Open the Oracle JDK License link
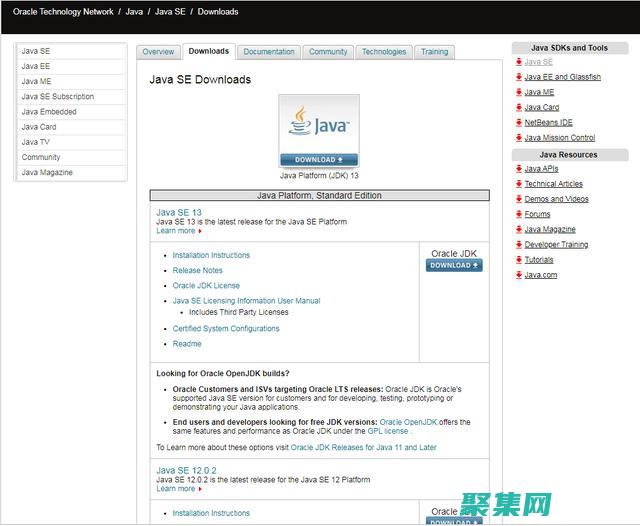Viewport: 640px width, 526px height. [206, 286]
